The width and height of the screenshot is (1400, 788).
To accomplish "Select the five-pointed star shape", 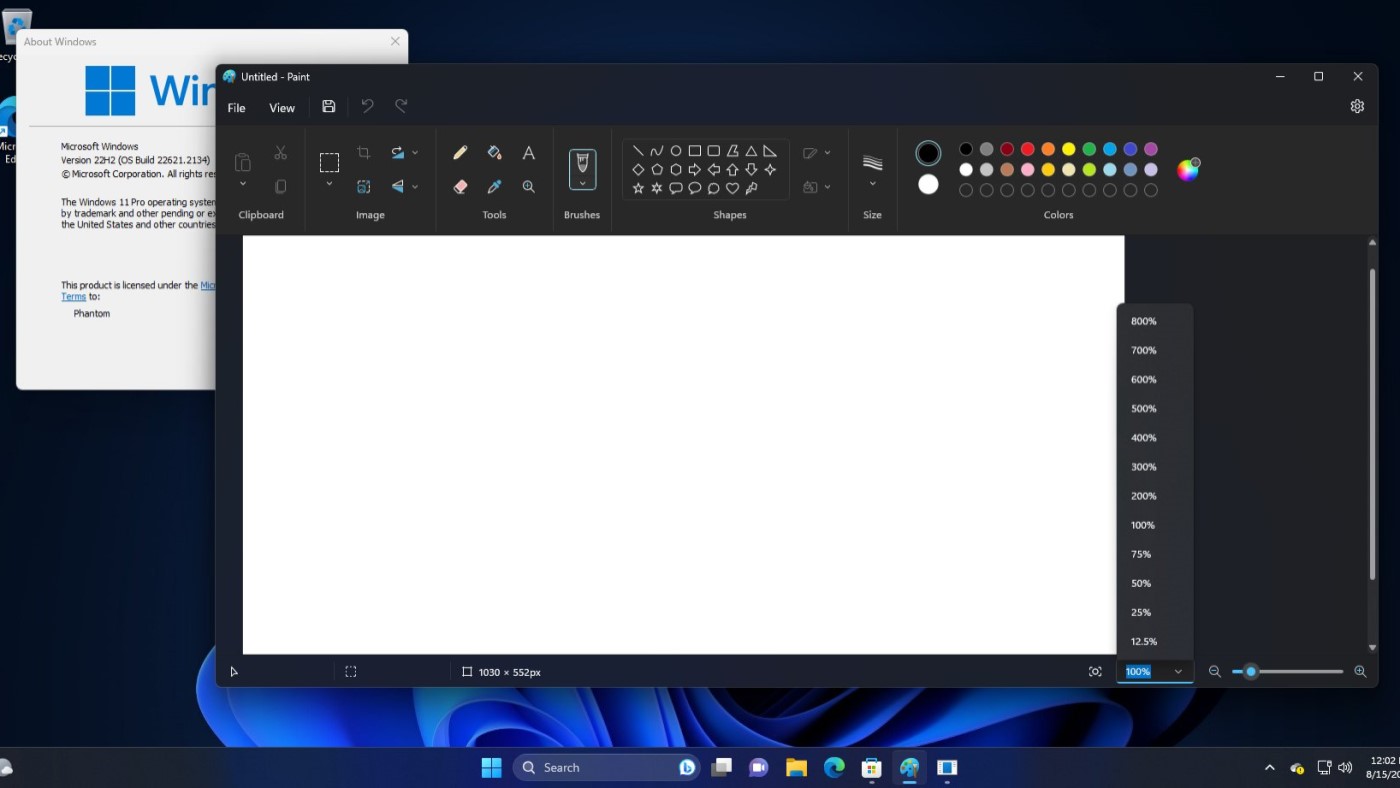I will [x=637, y=189].
